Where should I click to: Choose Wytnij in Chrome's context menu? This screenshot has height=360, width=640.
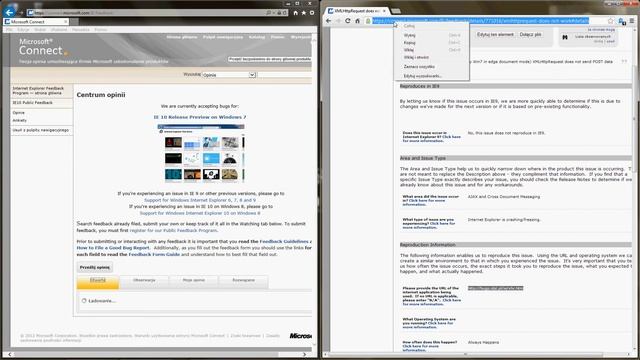tap(431, 35)
